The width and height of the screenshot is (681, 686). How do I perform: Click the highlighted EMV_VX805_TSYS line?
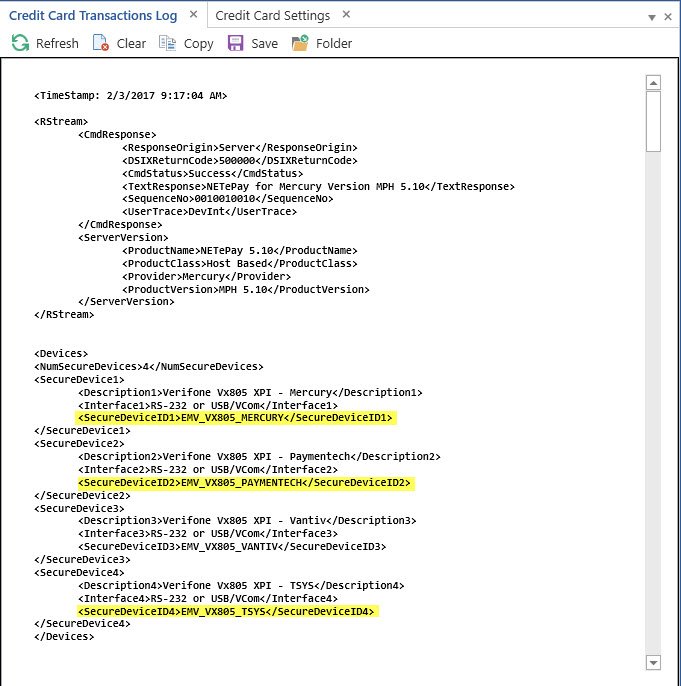227,612
